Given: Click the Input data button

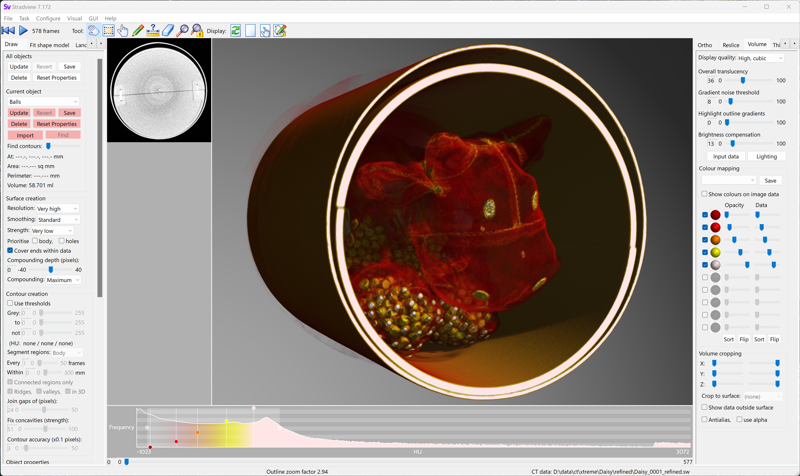Looking at the screenshot, I should click(726, 157).
